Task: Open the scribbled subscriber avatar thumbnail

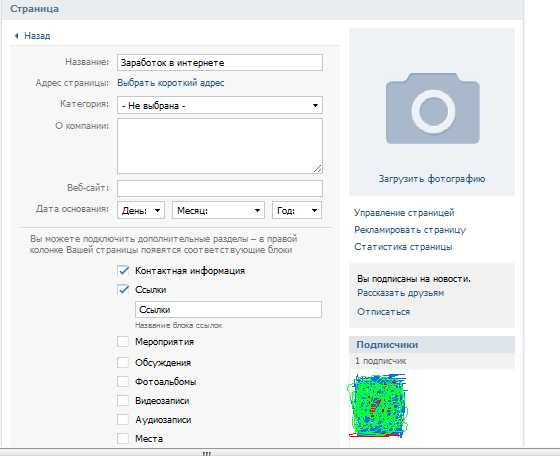Action: (x=378, y=406)
